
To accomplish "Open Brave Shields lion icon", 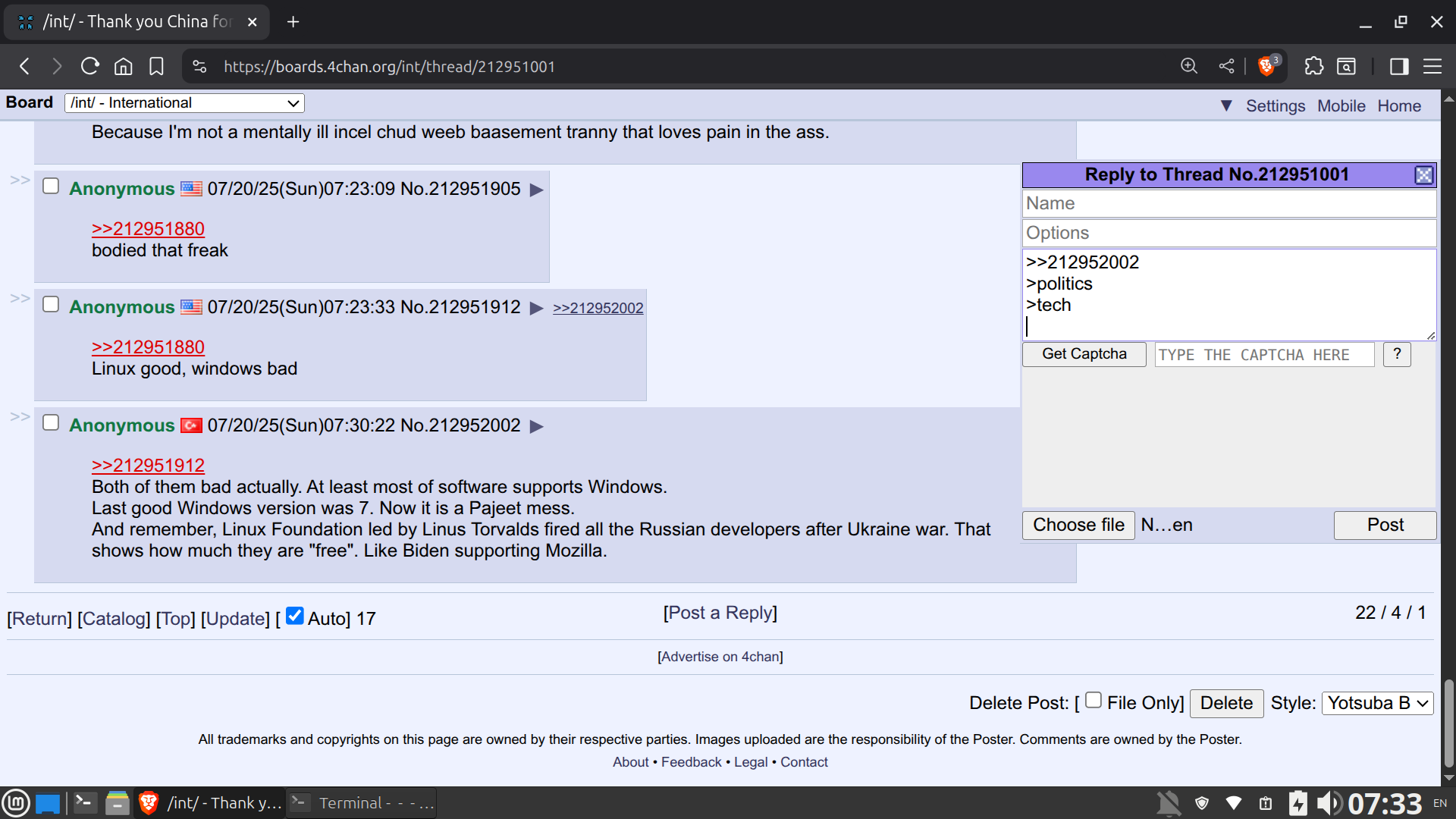I will 1266,67.
